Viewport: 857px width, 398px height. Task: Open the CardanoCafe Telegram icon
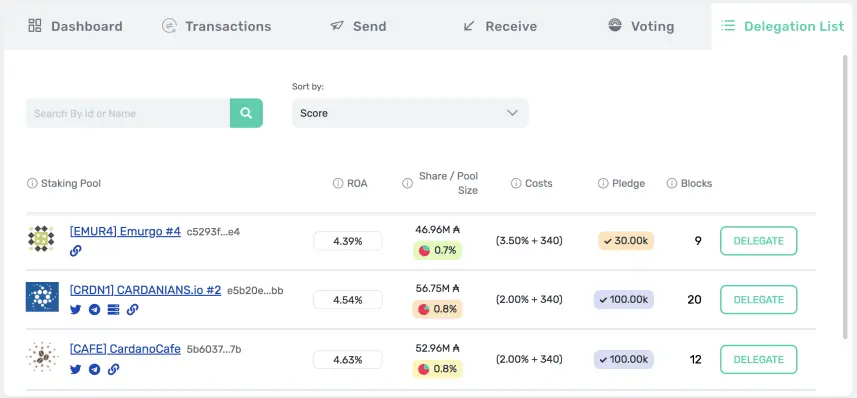(x=95, y=369)
